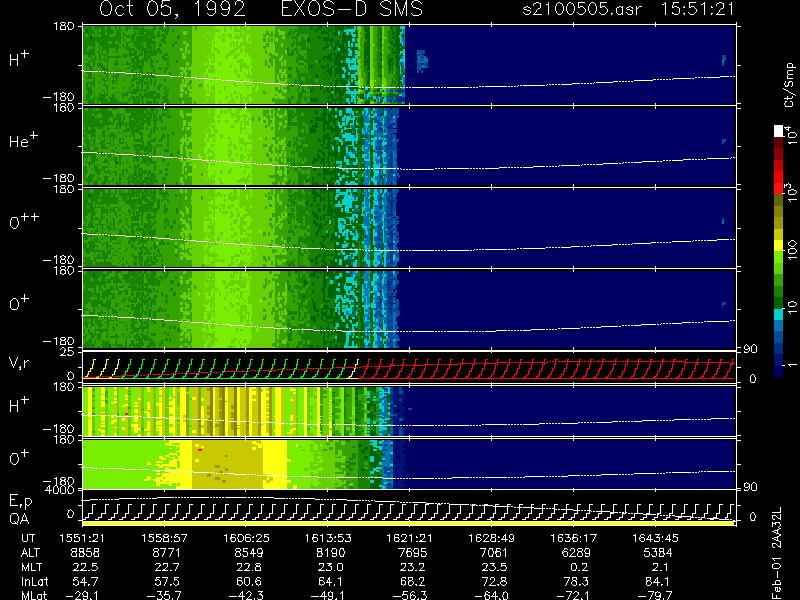This screenshot has width=800, height=600.
Task: Pick the yellow colorbar segment
Action: (779, 247)
